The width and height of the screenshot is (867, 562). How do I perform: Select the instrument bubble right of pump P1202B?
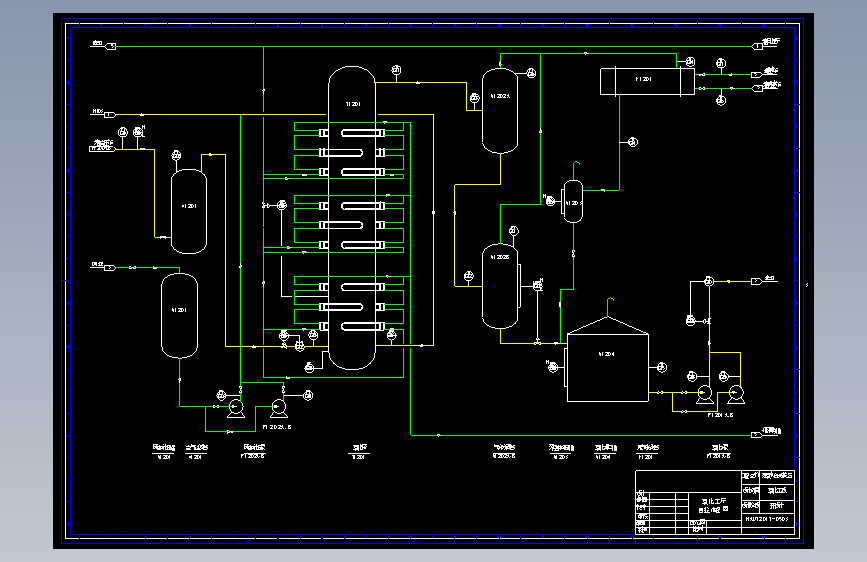[x=309, y=395]
